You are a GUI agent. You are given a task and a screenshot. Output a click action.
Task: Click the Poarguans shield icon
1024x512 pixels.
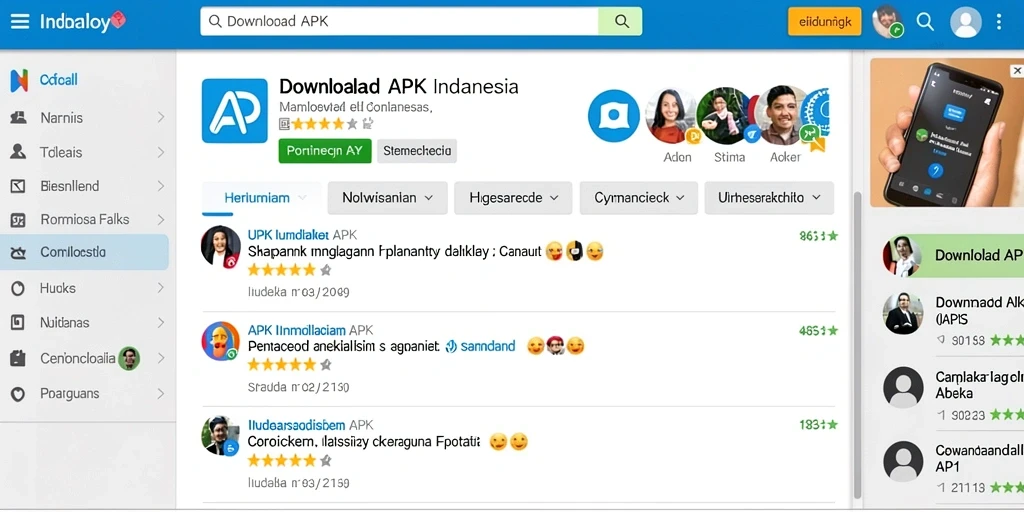(18, 394)
